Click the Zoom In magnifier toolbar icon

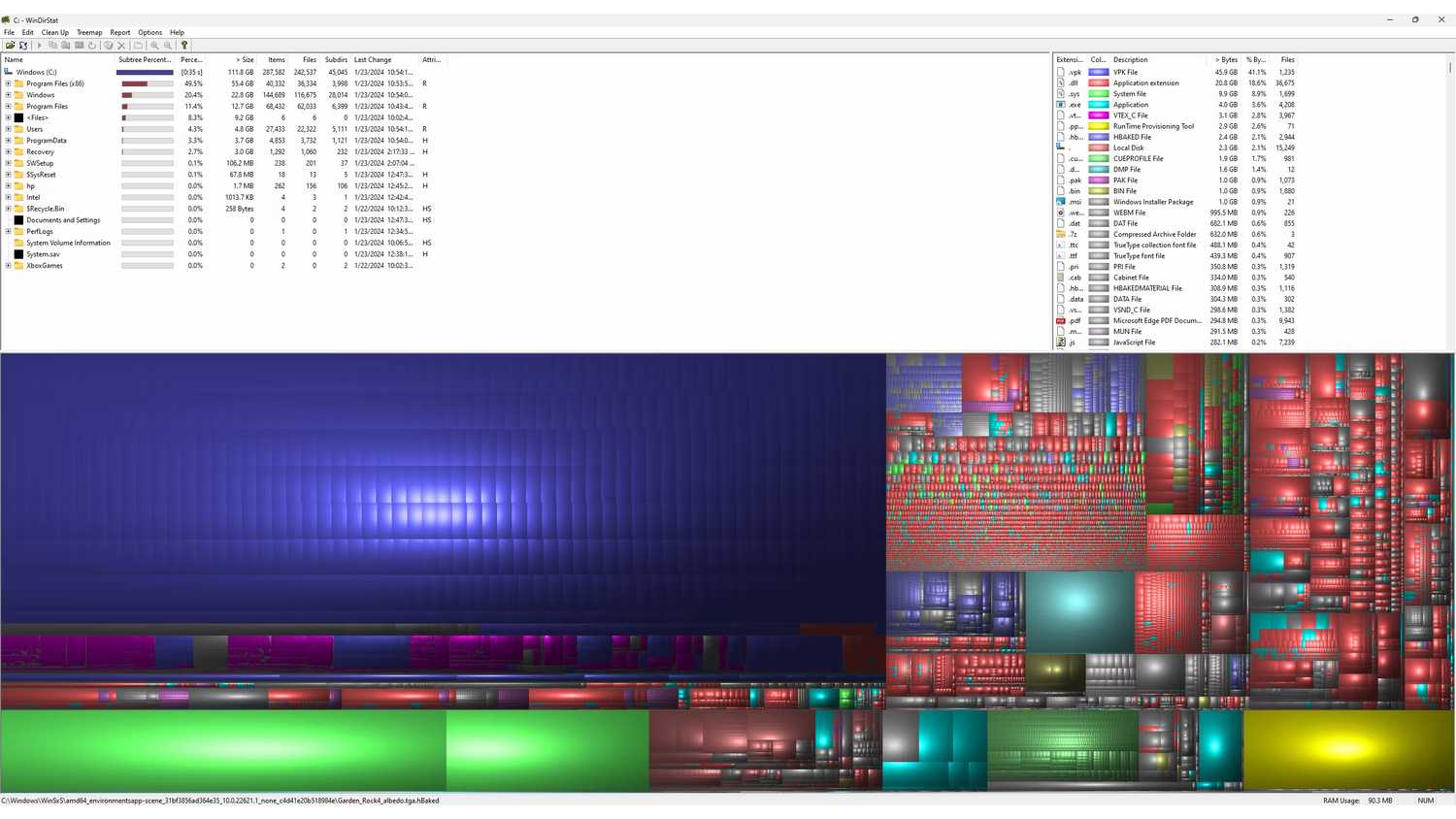point(154,46)
